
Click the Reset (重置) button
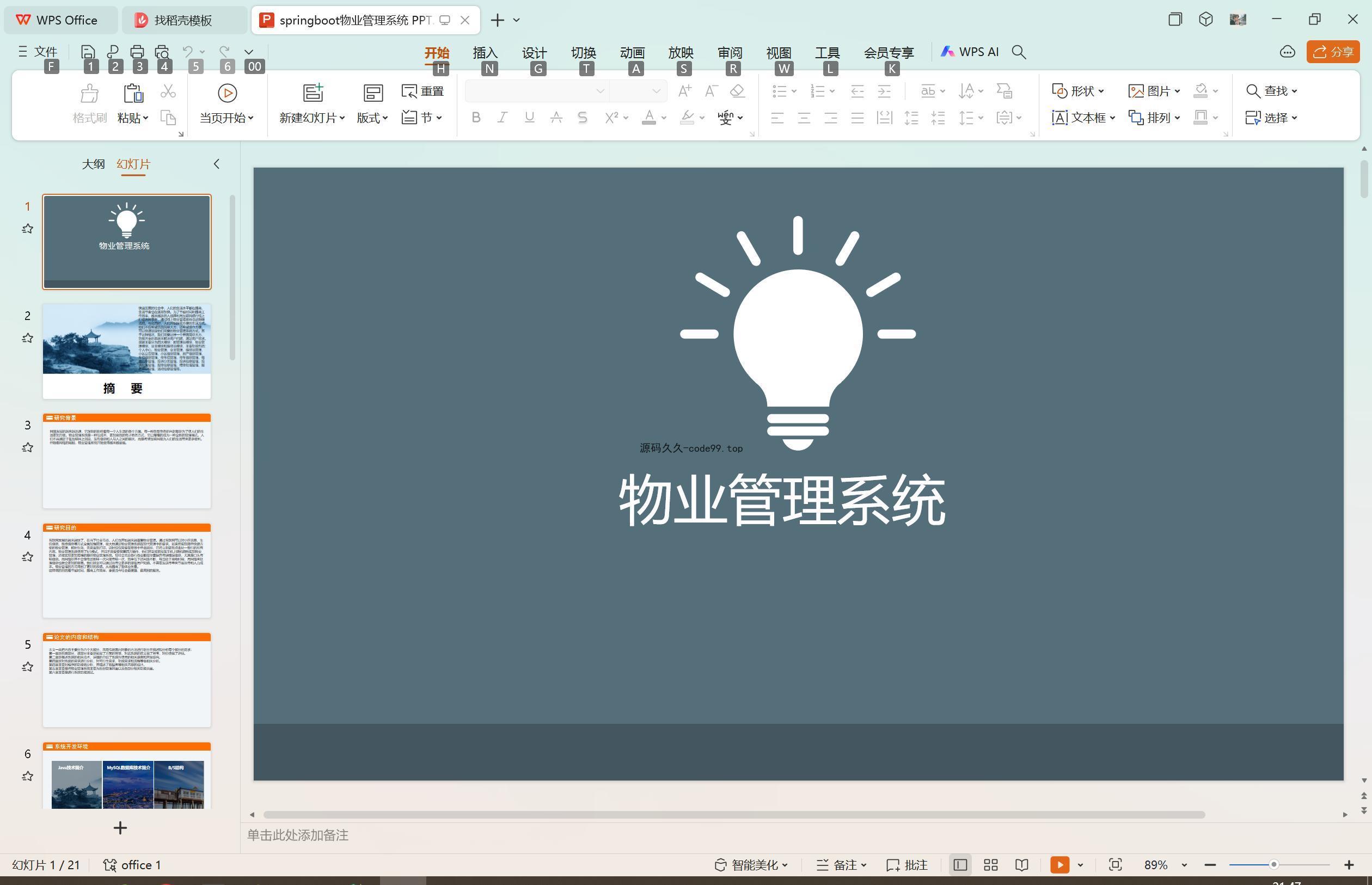pos(423,91)
